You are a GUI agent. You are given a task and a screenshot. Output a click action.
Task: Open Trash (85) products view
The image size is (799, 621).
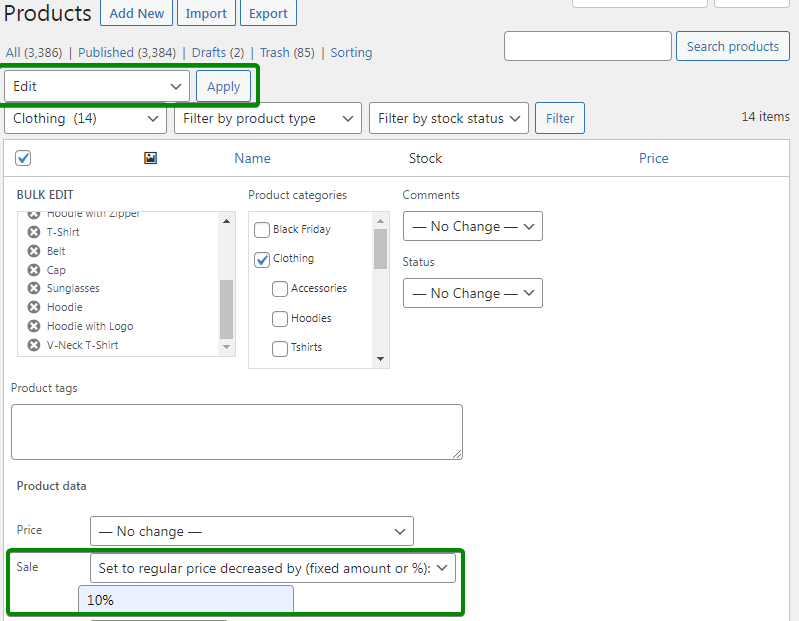click(287, 52)
